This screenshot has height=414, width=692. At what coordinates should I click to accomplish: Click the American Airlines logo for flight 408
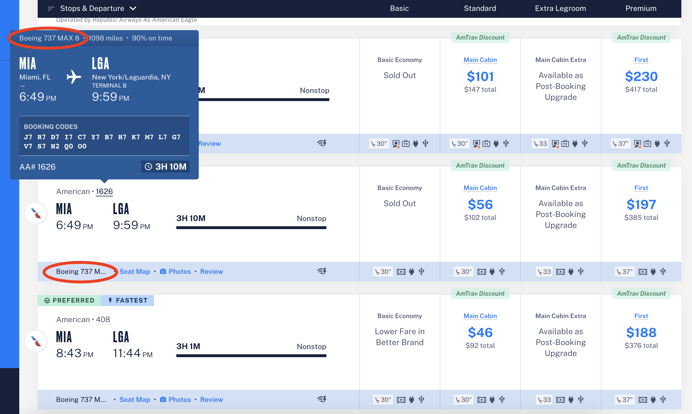point(37,341)
